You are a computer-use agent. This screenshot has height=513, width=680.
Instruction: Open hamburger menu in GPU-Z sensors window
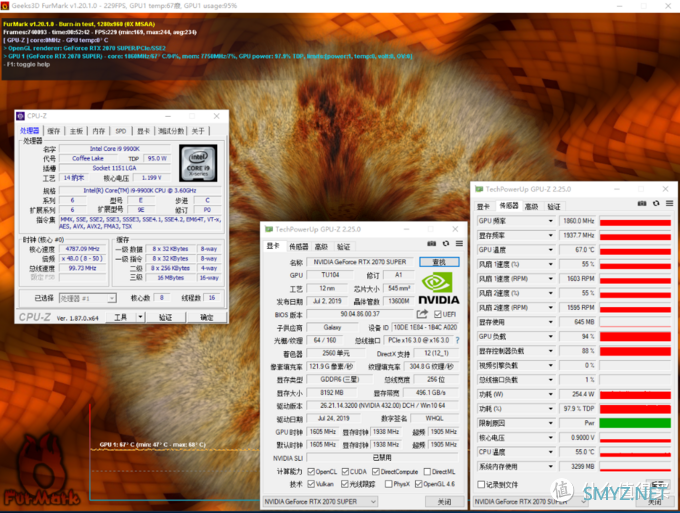coord(670,203)
